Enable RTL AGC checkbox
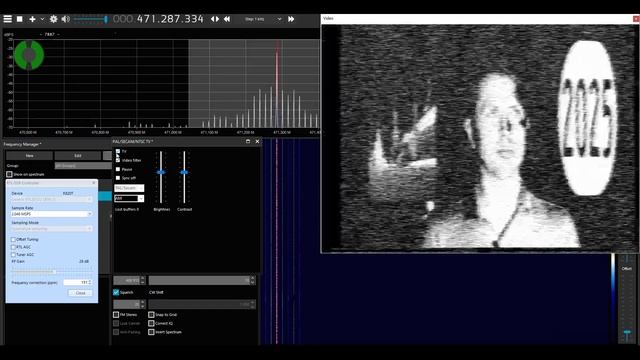 tap(13, 247)
